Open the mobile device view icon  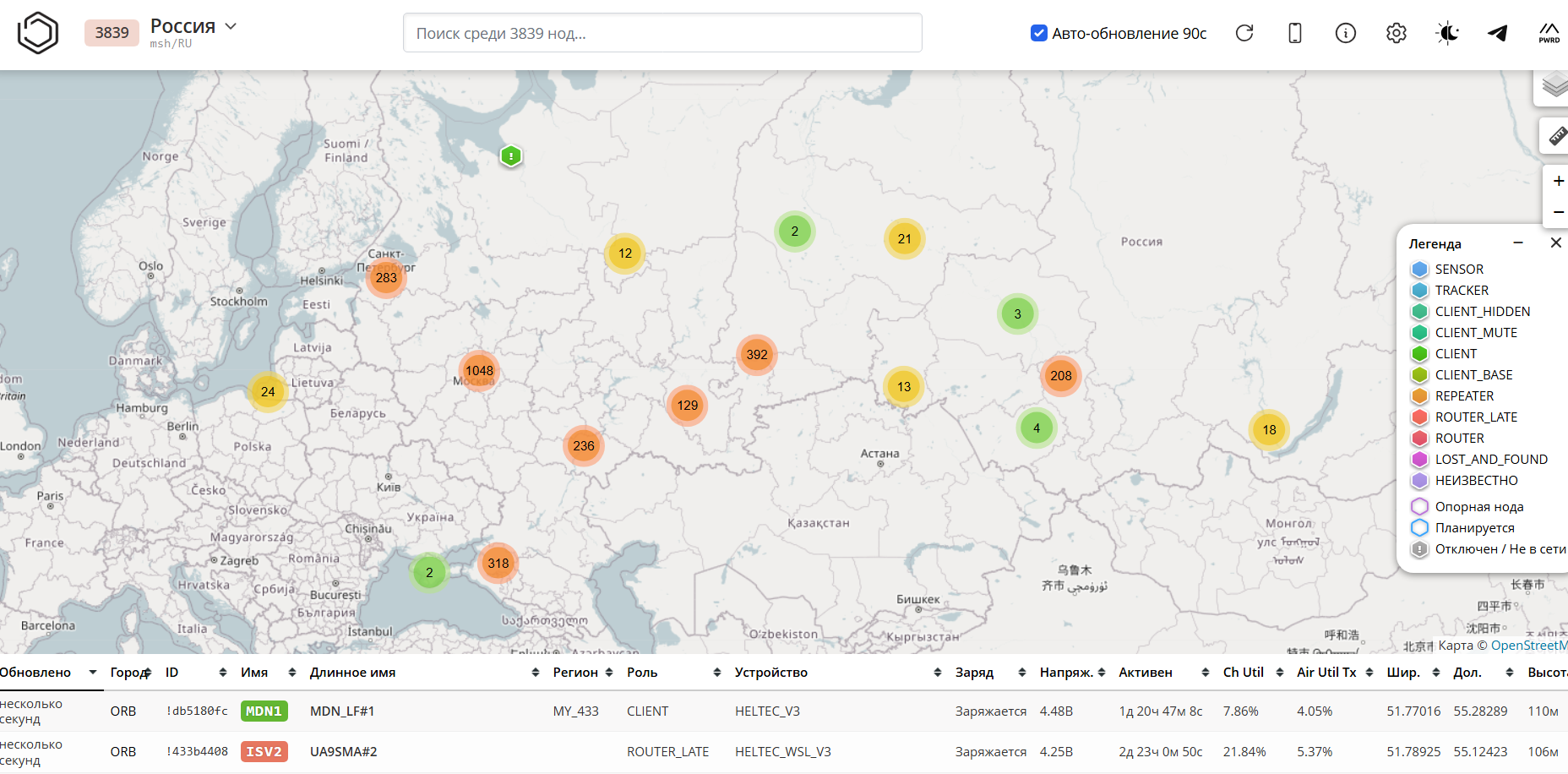[x=1294, y=33]
